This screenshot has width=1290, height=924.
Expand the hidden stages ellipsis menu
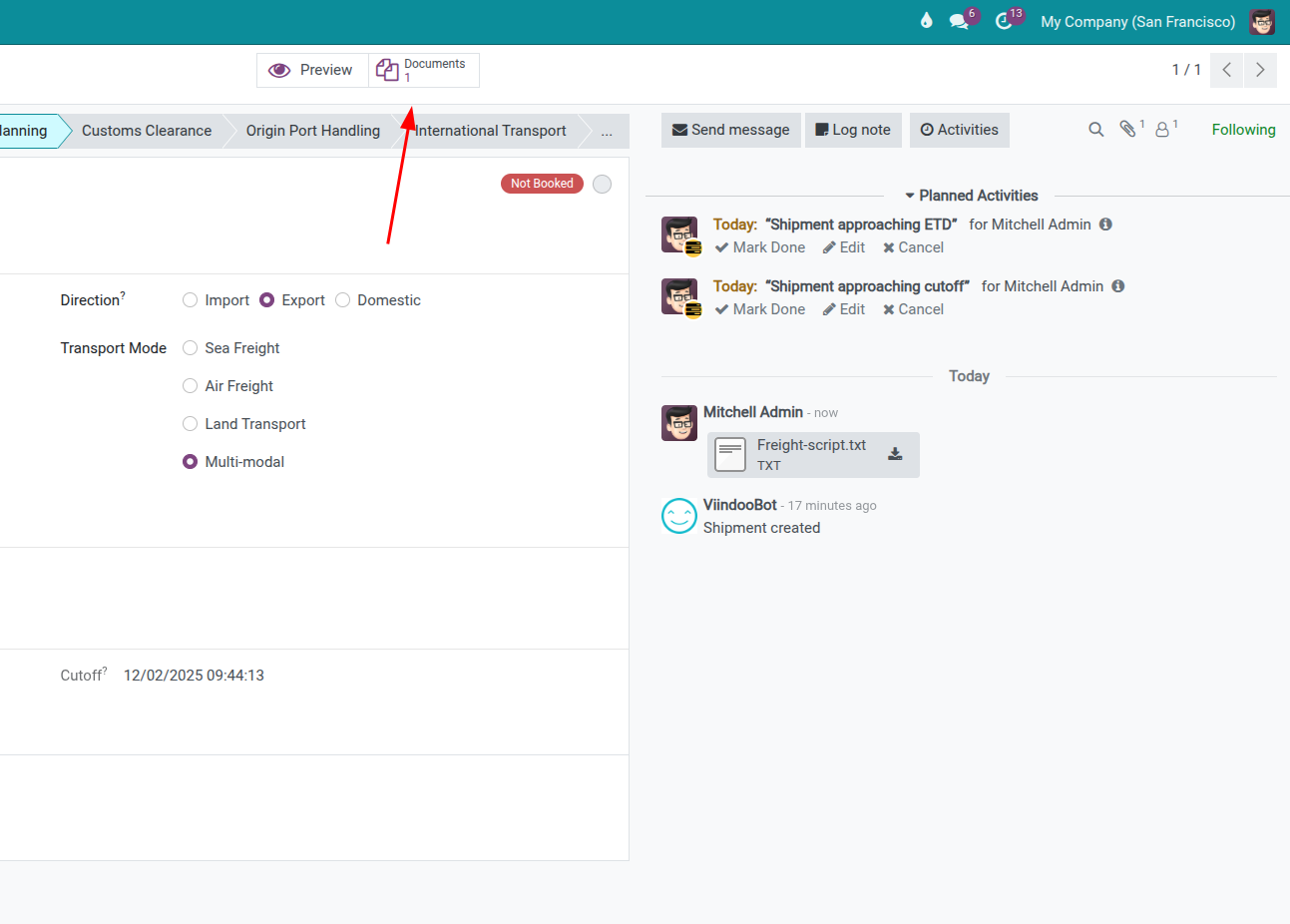tap(607, 131)
